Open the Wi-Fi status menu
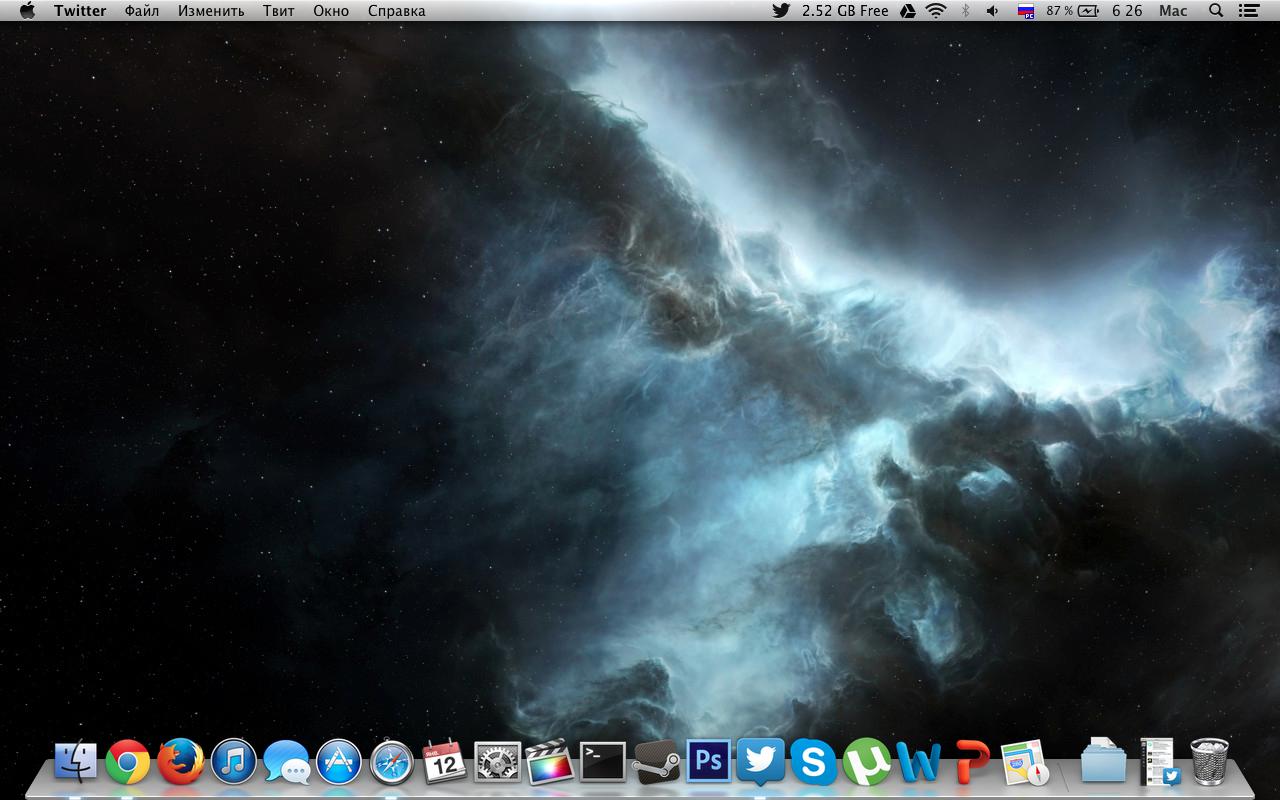1280x800 pixels. pyautogui.click(x=936, y=11)
